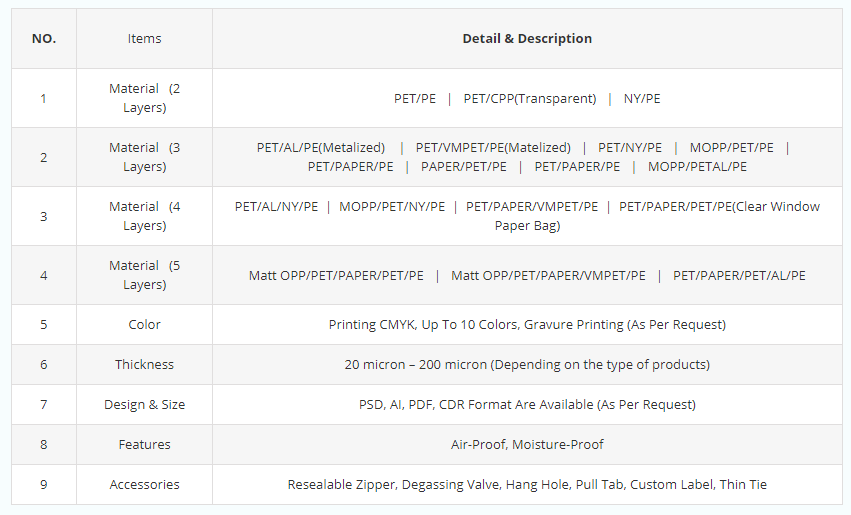Click the "Detail & Description" header cell

(x=527, y=39)
